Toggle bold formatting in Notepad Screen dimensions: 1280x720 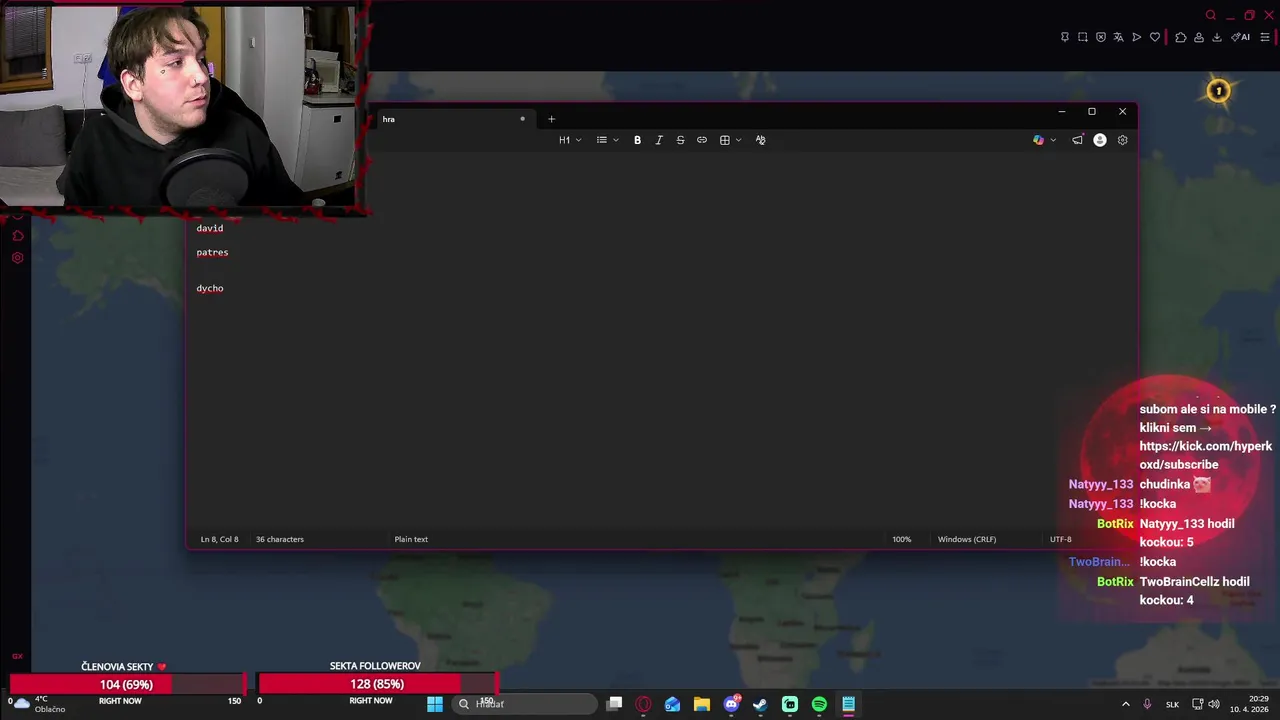click(x=637, y=140)
